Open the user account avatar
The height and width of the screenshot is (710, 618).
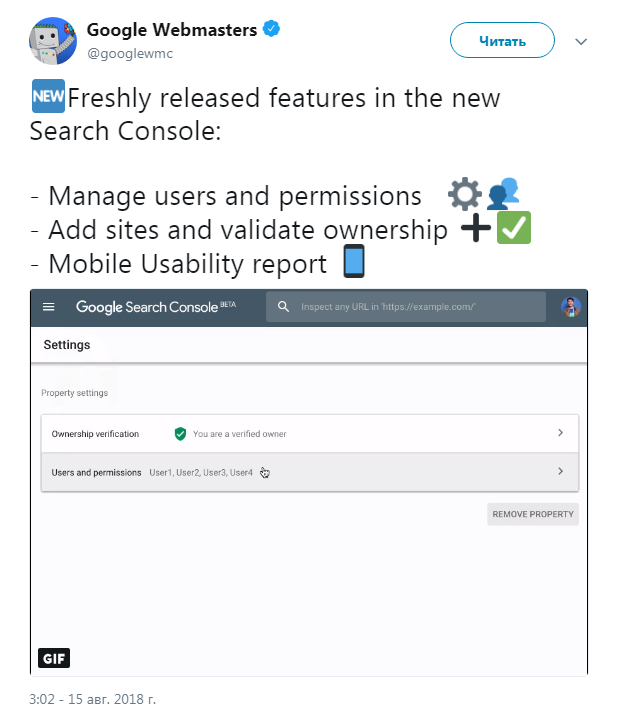570,307
